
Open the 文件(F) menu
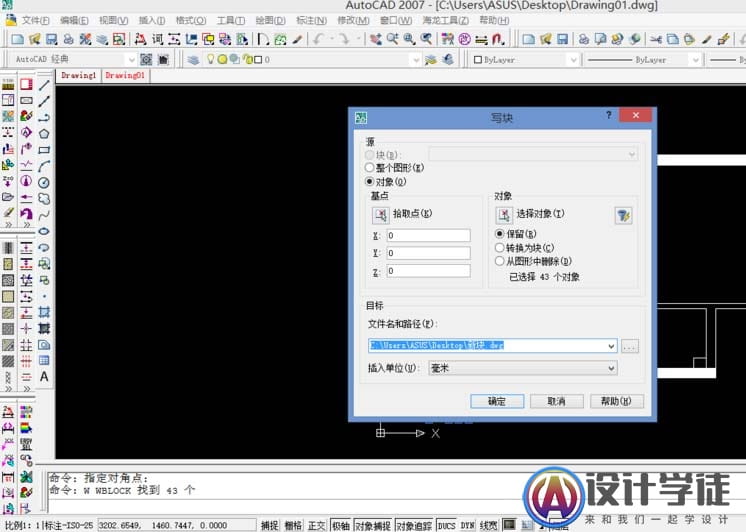point(35,20)
